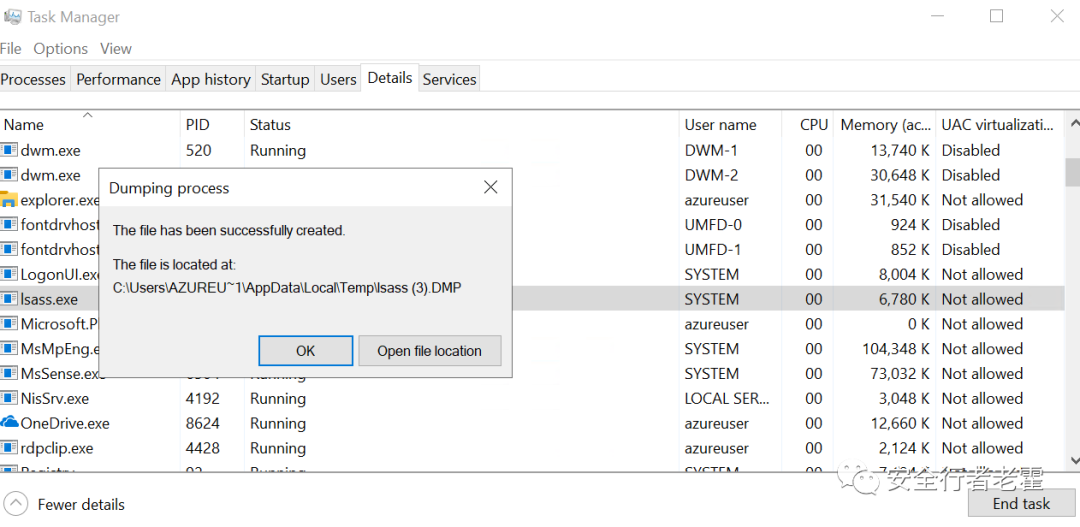
Task: Click the vertical scrollbar thumb
Action: pyautogui.click(x=1072, y=172)
